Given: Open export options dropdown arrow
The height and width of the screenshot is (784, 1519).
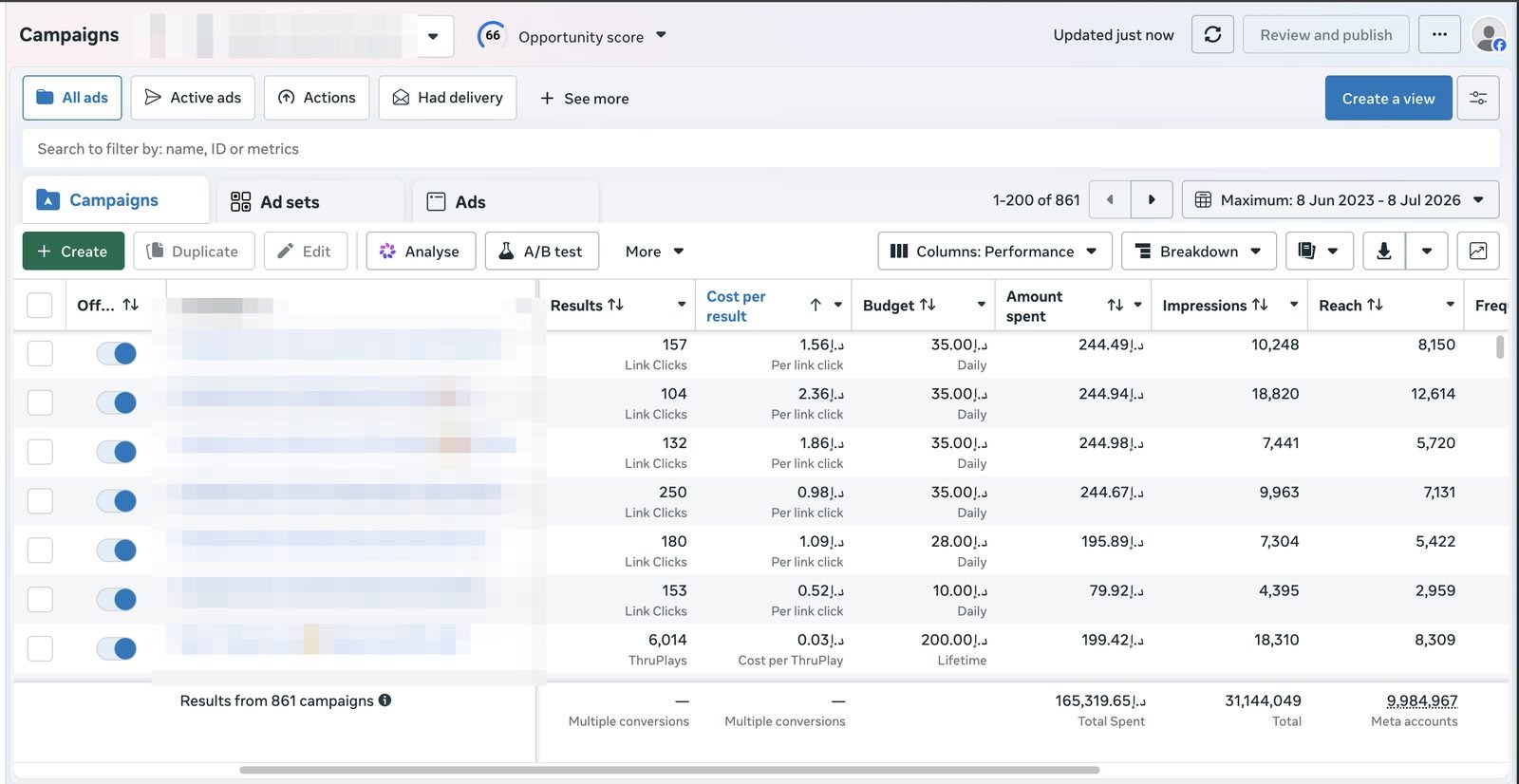Looking at the screenshot, I should point(1427,251).
